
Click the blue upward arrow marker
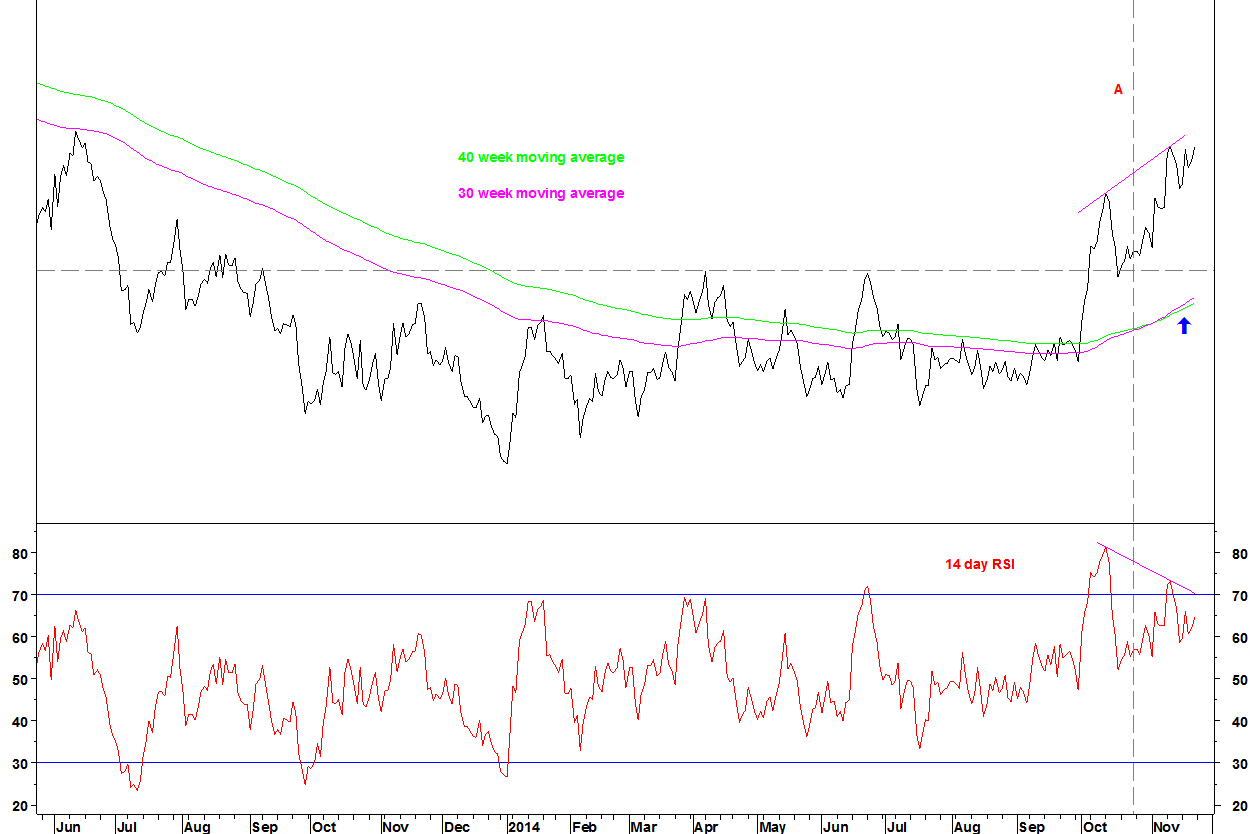[x=1184, y=325]
